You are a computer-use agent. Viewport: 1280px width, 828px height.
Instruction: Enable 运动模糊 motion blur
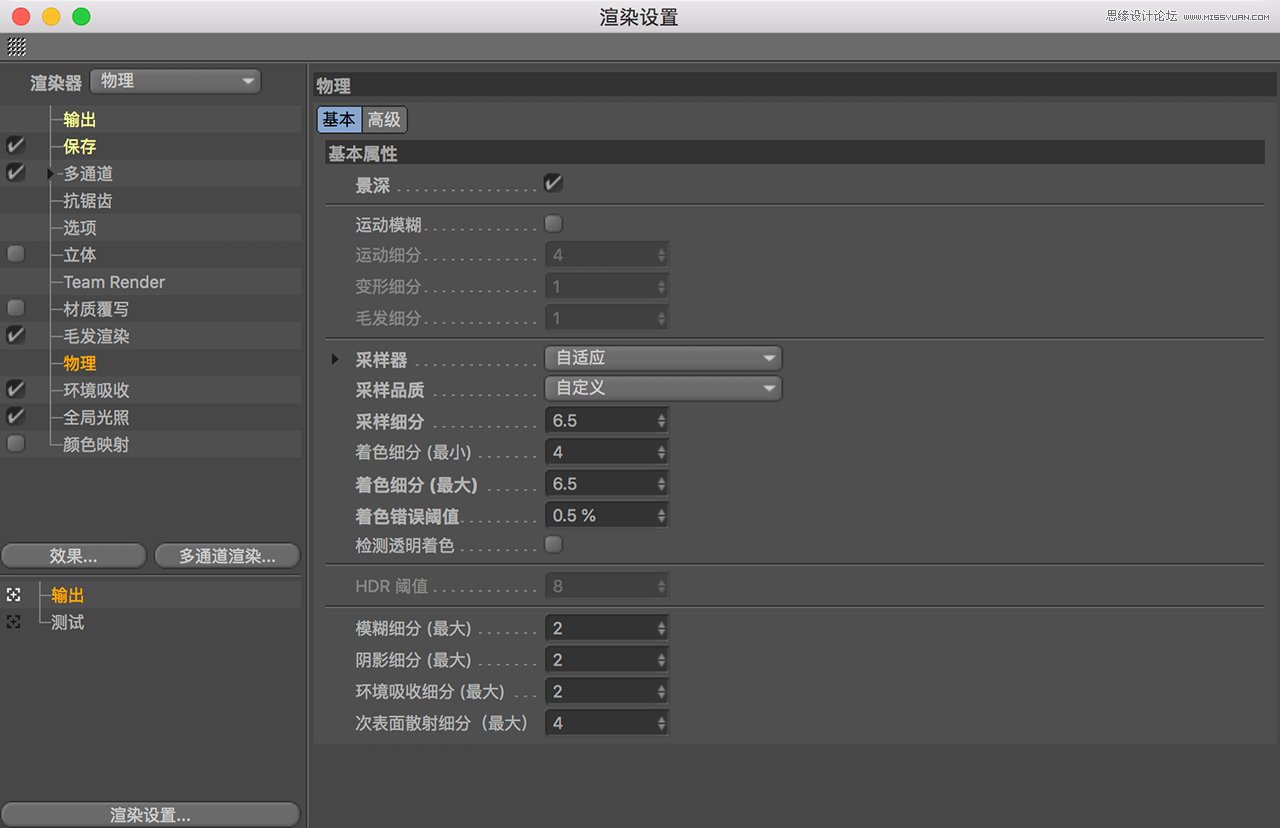pos(553,223)
